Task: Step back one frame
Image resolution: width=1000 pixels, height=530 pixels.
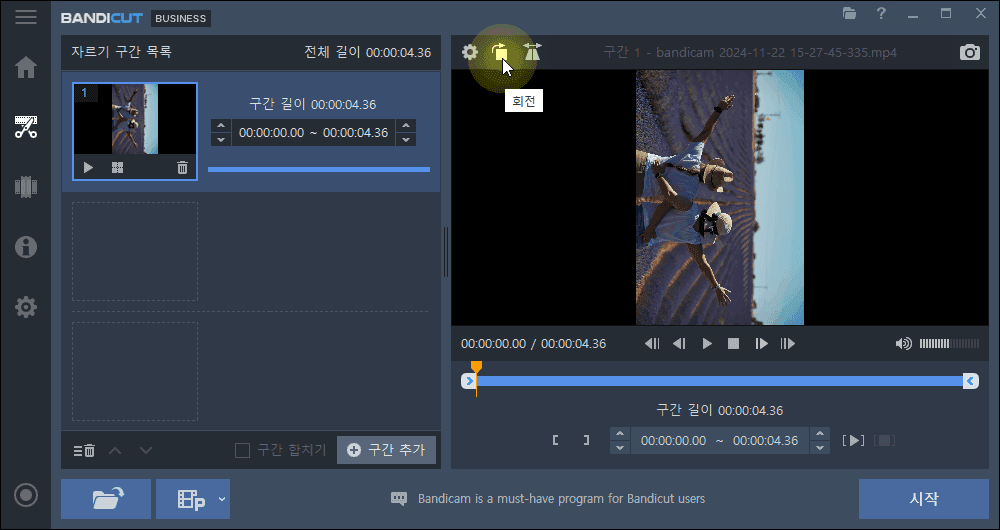Action: (679, 344)
